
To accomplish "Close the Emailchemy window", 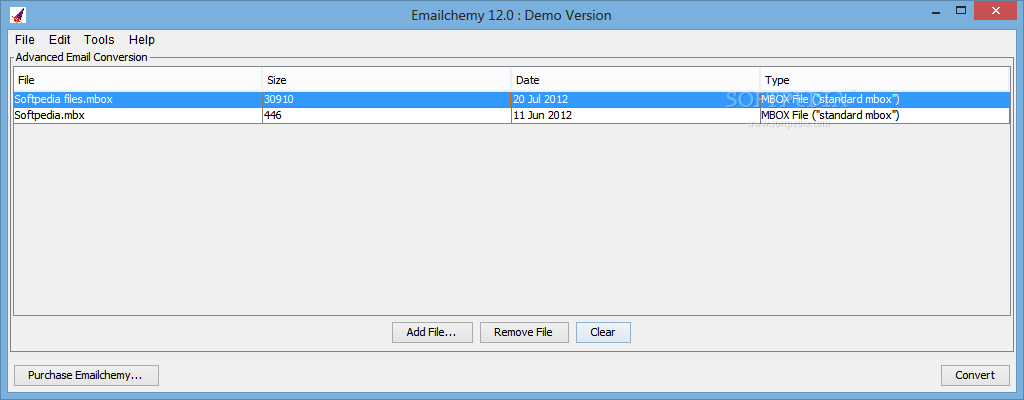I will coord(995,11).
